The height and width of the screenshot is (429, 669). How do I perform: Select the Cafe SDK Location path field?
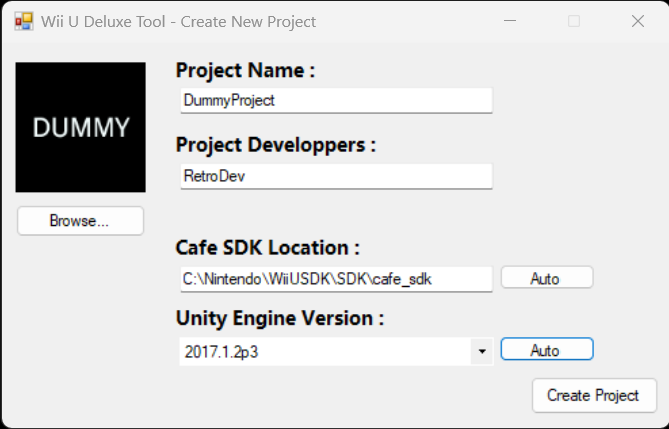(x=336, y=279)
